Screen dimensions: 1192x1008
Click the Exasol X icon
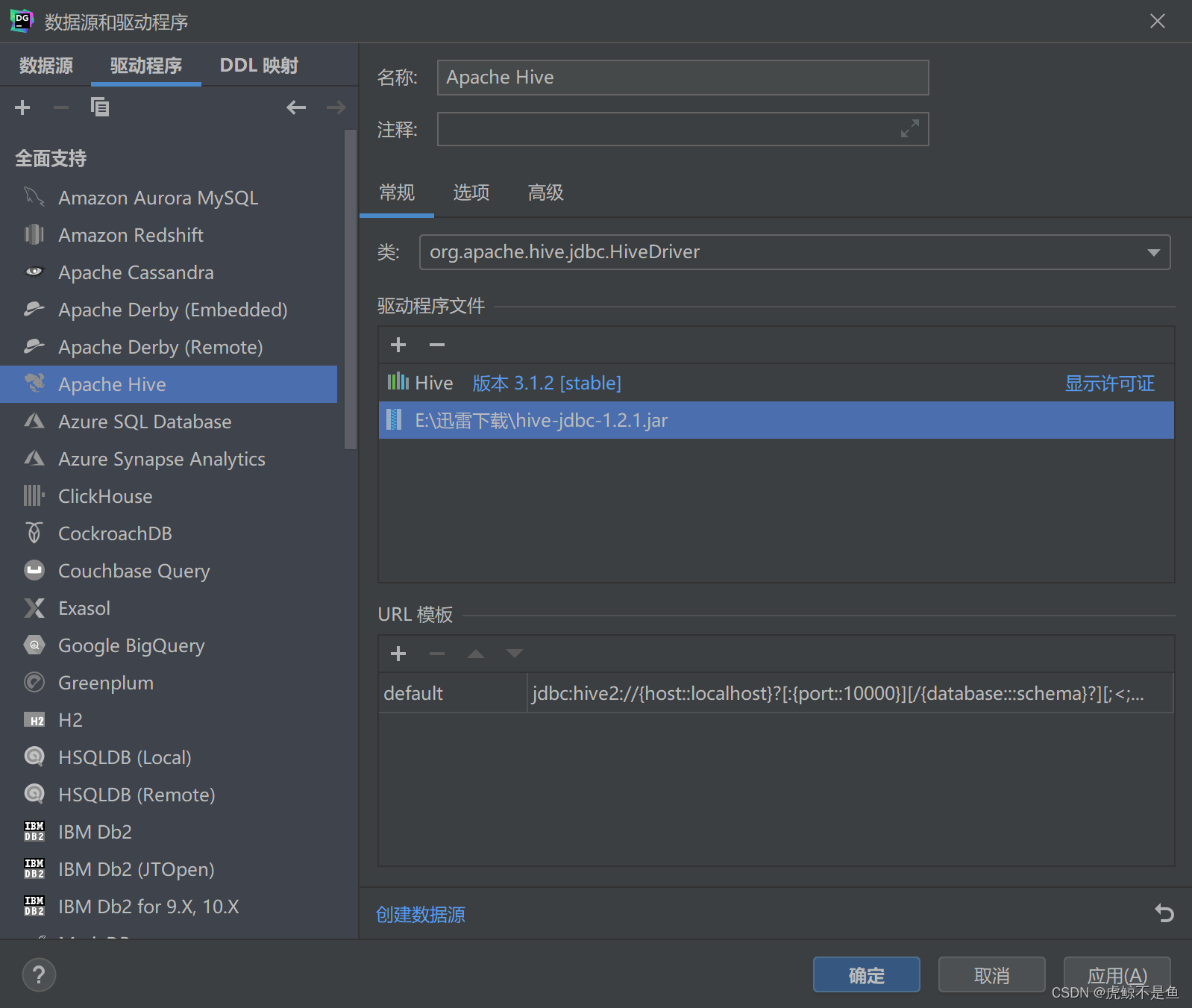pos(34,607)
